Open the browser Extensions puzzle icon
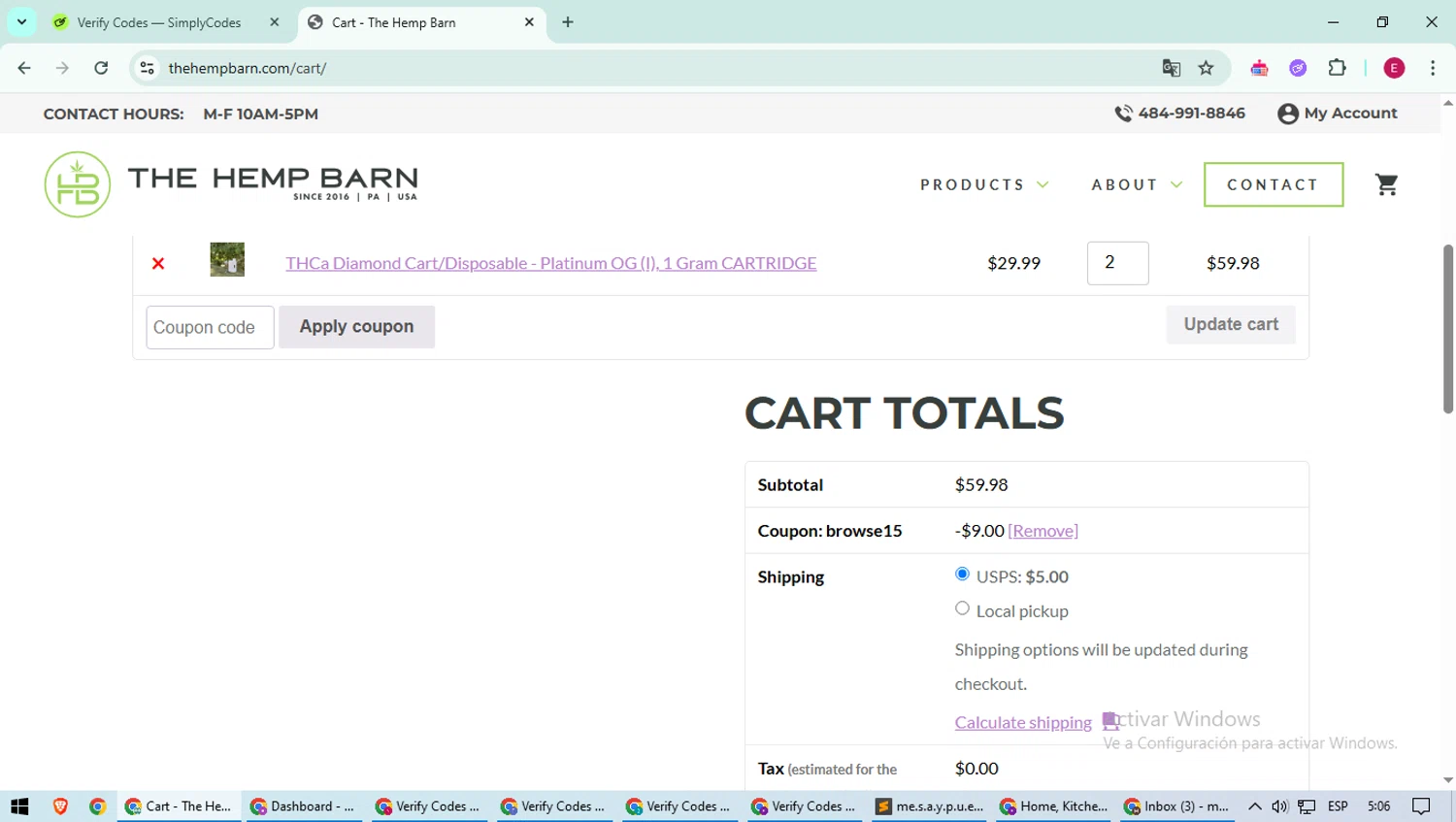This screenshot has width=1456, height=822. pos(1338,68)
